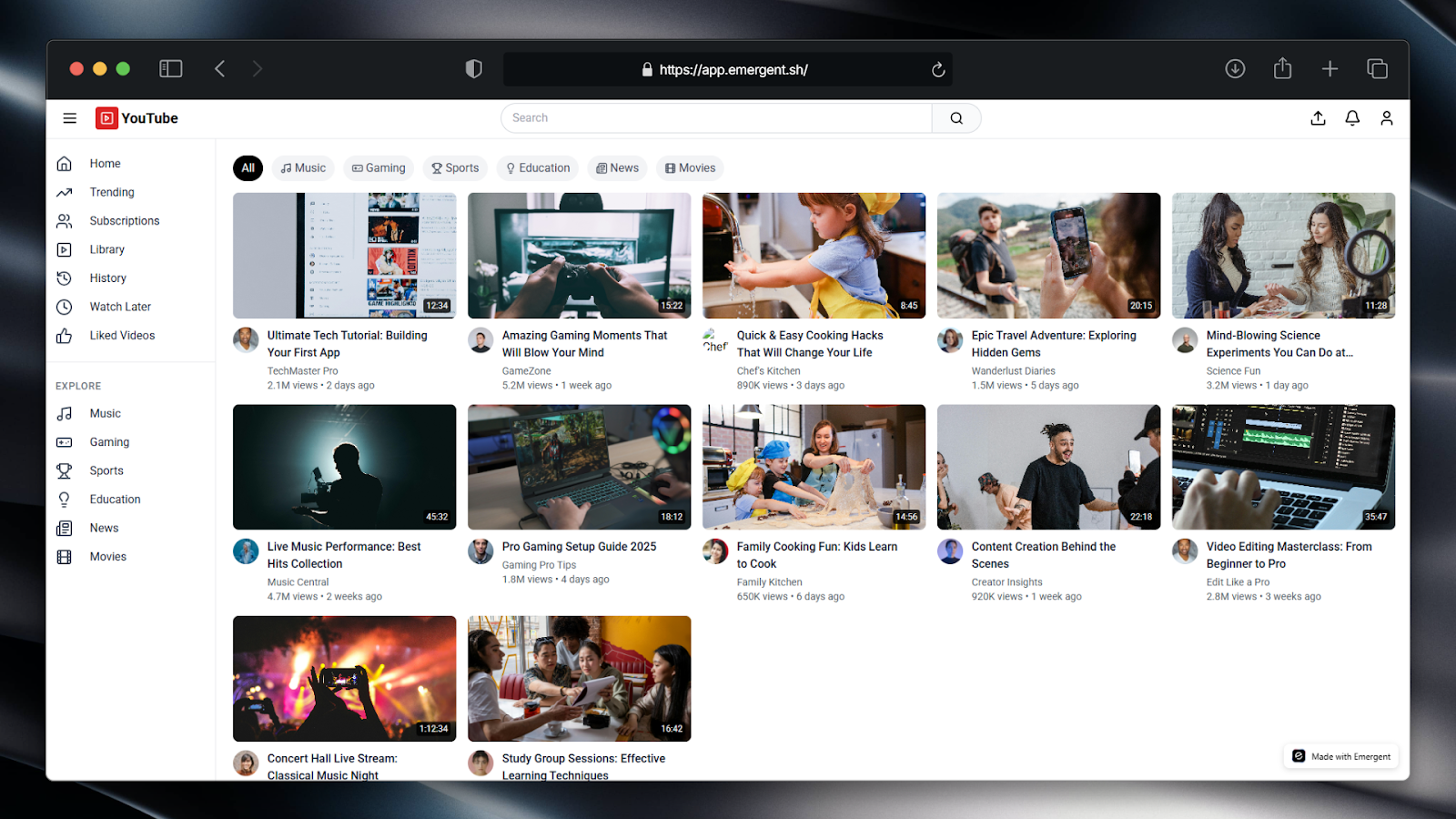Click the upload video icon

click(x=1318, y=118)
